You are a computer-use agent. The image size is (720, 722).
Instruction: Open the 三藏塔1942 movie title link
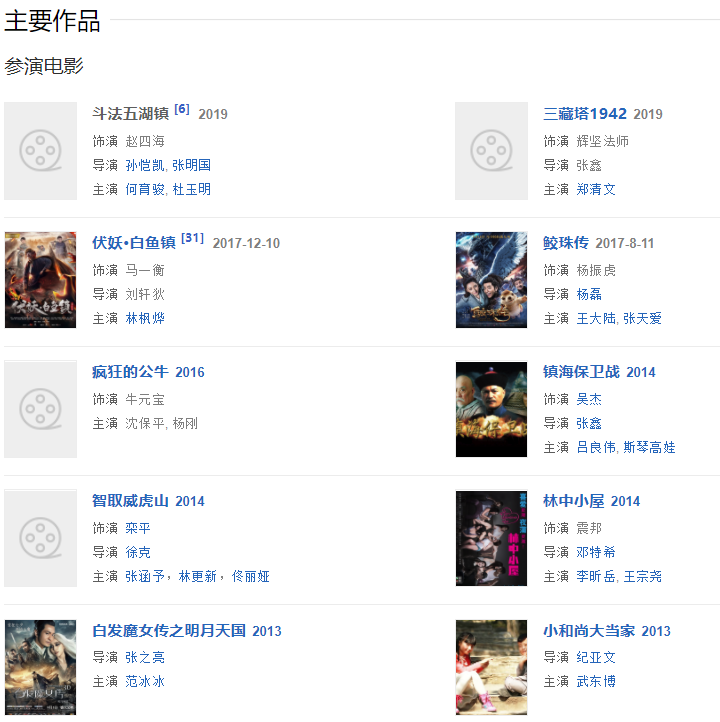click(x=585, y=114)
